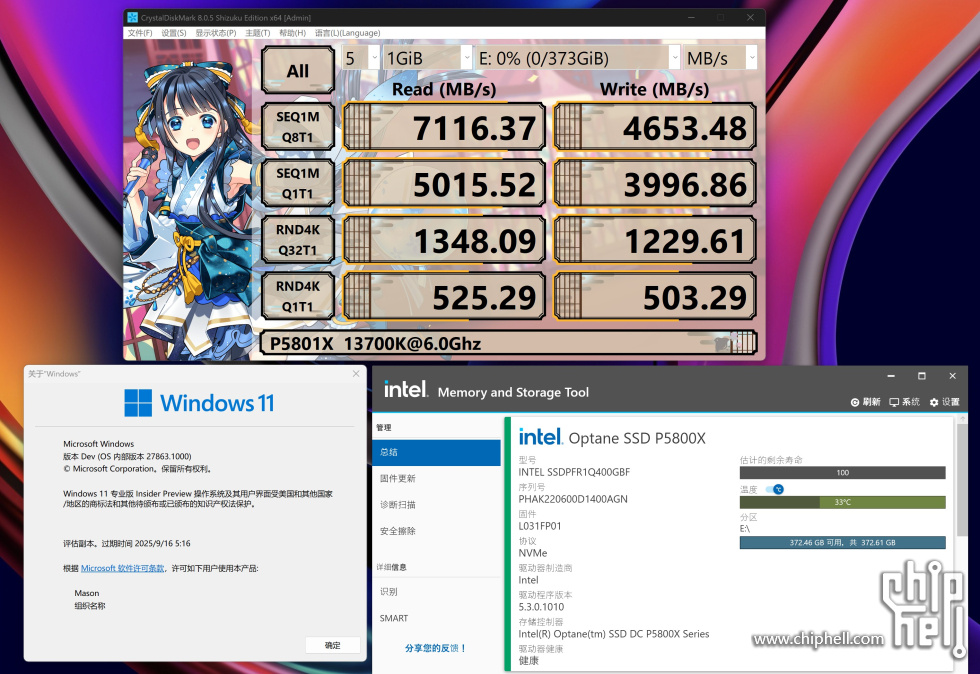Open the 帮助(H) help menu
The image size is (980, 674).
292,33
